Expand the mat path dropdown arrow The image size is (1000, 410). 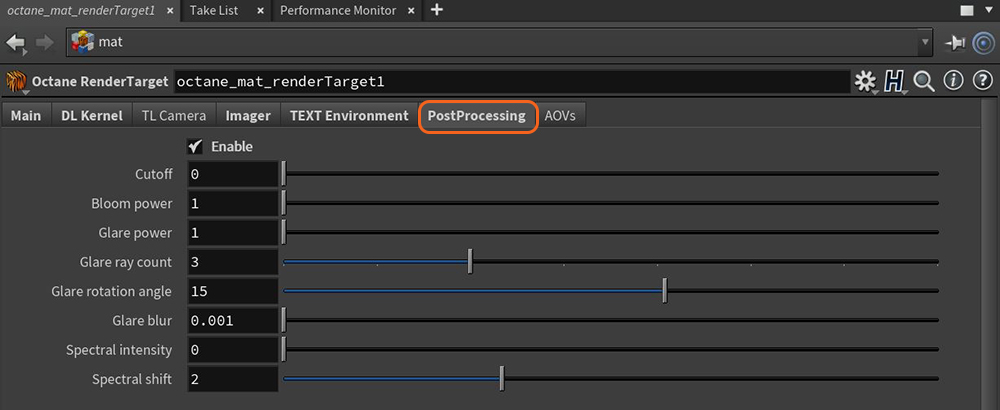coord(925,43)
